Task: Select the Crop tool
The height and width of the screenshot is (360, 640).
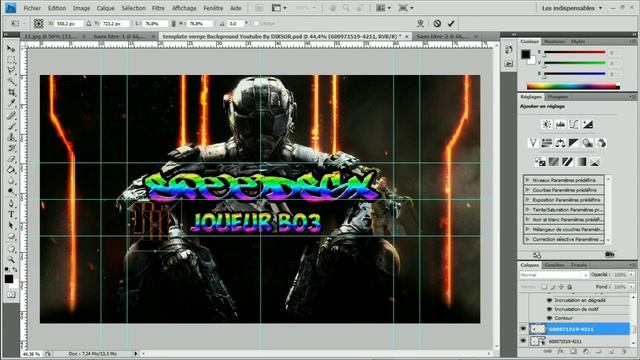Action: 11,93
